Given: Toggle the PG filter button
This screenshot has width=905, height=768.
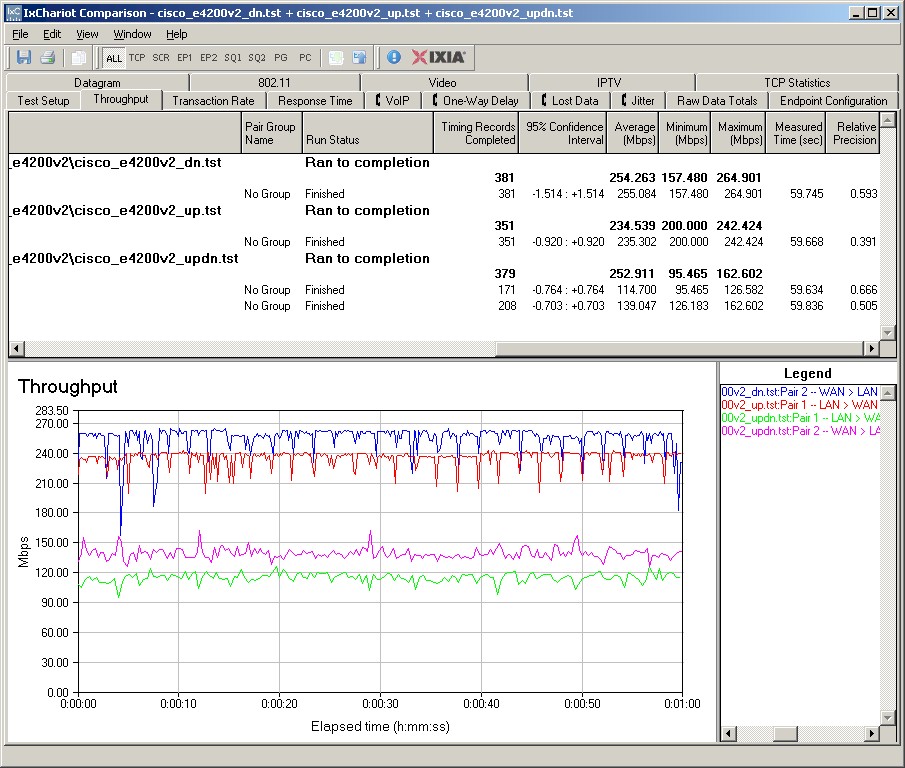Looking at the screenshot, I should pos(281,58).
